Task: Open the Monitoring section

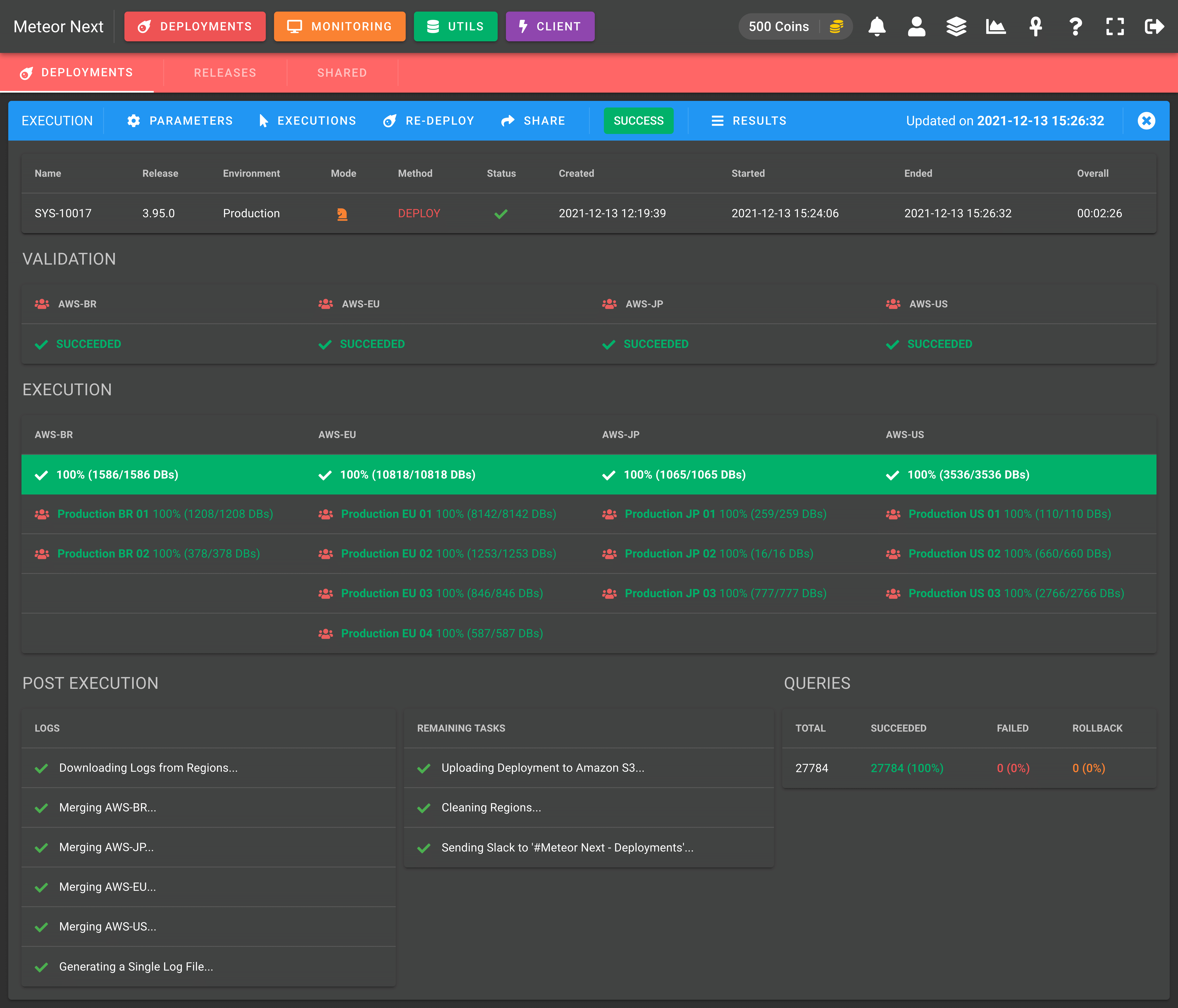Action: [339, 27]
